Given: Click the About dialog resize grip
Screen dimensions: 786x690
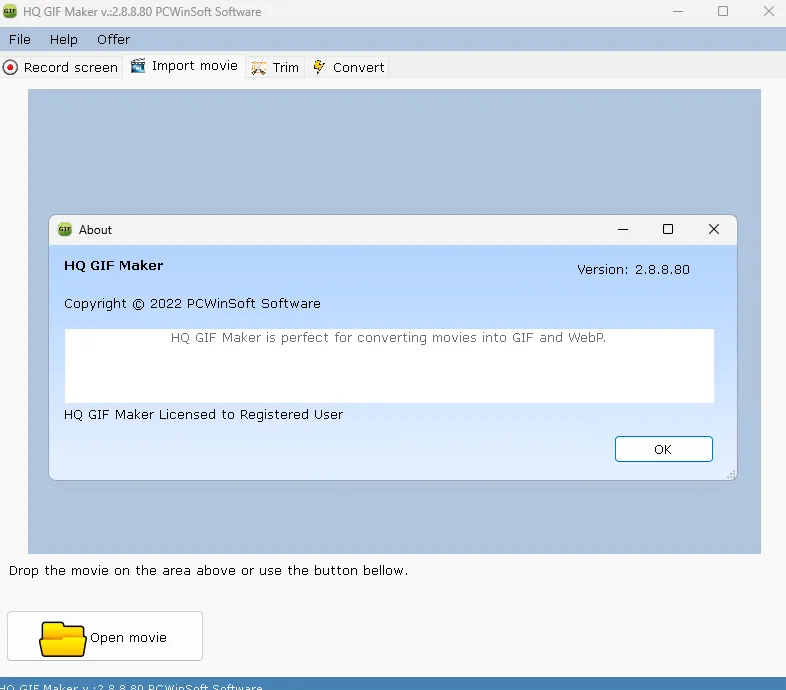Looking at the screenshot, I should [x=731, y=474].
